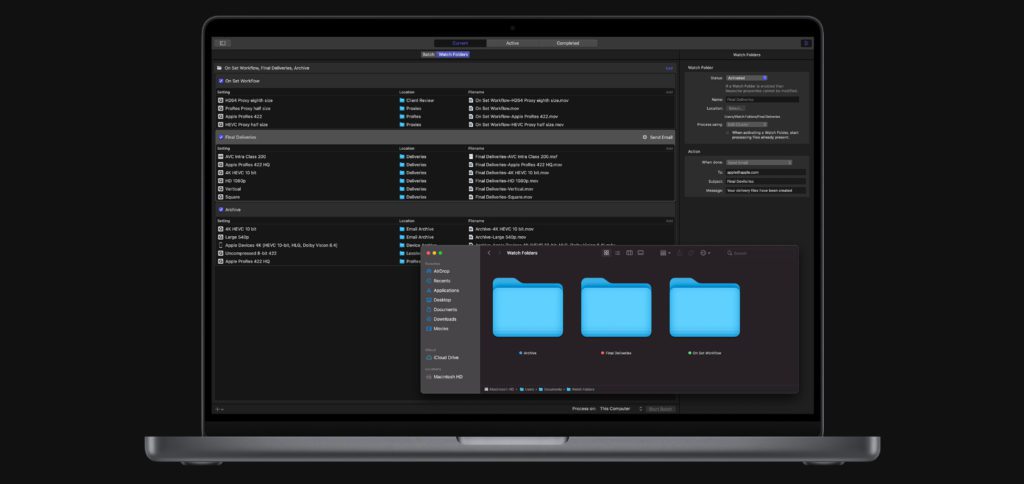
Task: Uncheck the On Set Workflow watch folder
Action: [221, 81]
